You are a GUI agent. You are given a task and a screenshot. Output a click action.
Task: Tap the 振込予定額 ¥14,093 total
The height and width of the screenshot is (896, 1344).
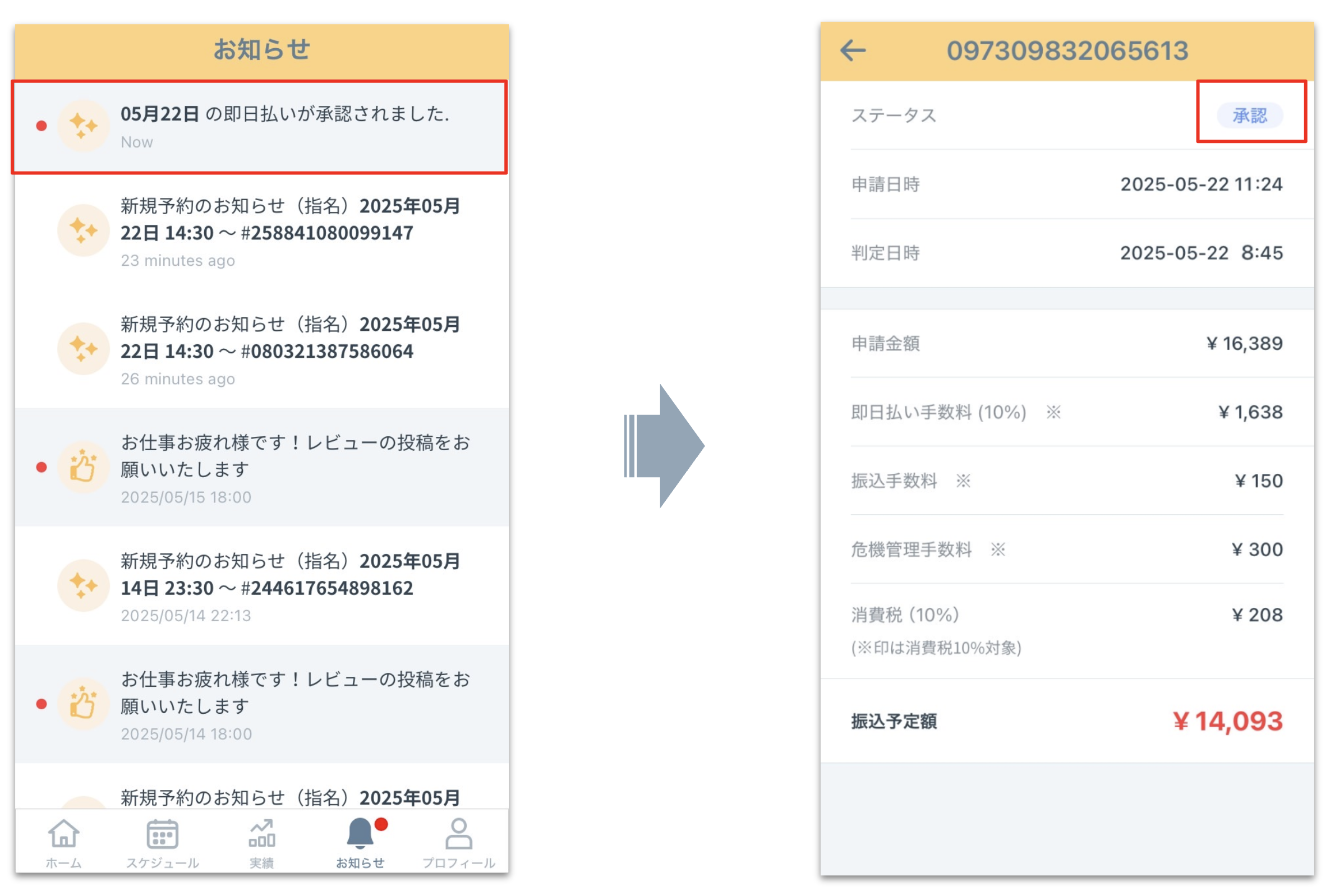click(1227, 721)
